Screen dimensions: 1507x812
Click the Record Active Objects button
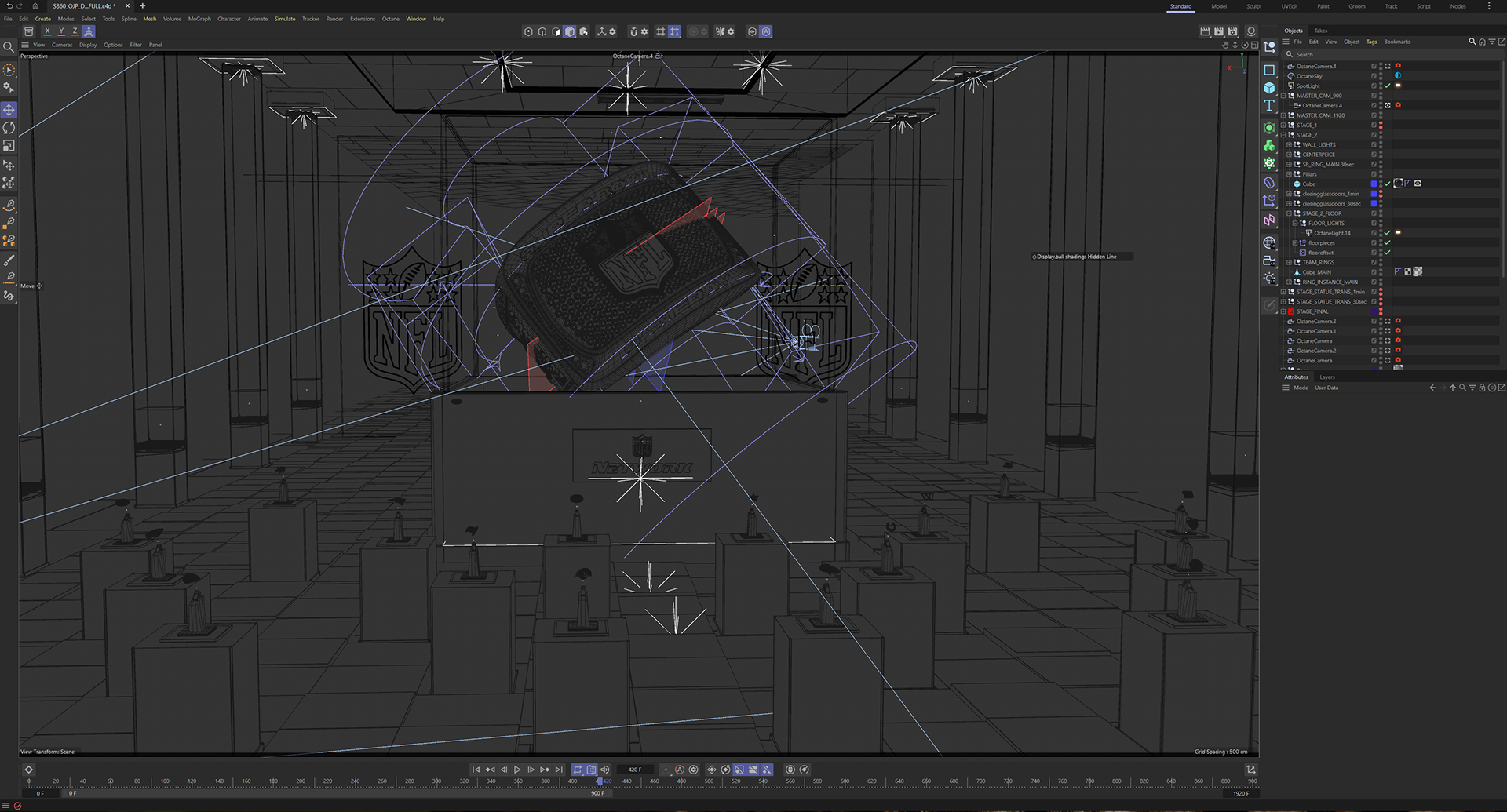(x=666, y=770)
